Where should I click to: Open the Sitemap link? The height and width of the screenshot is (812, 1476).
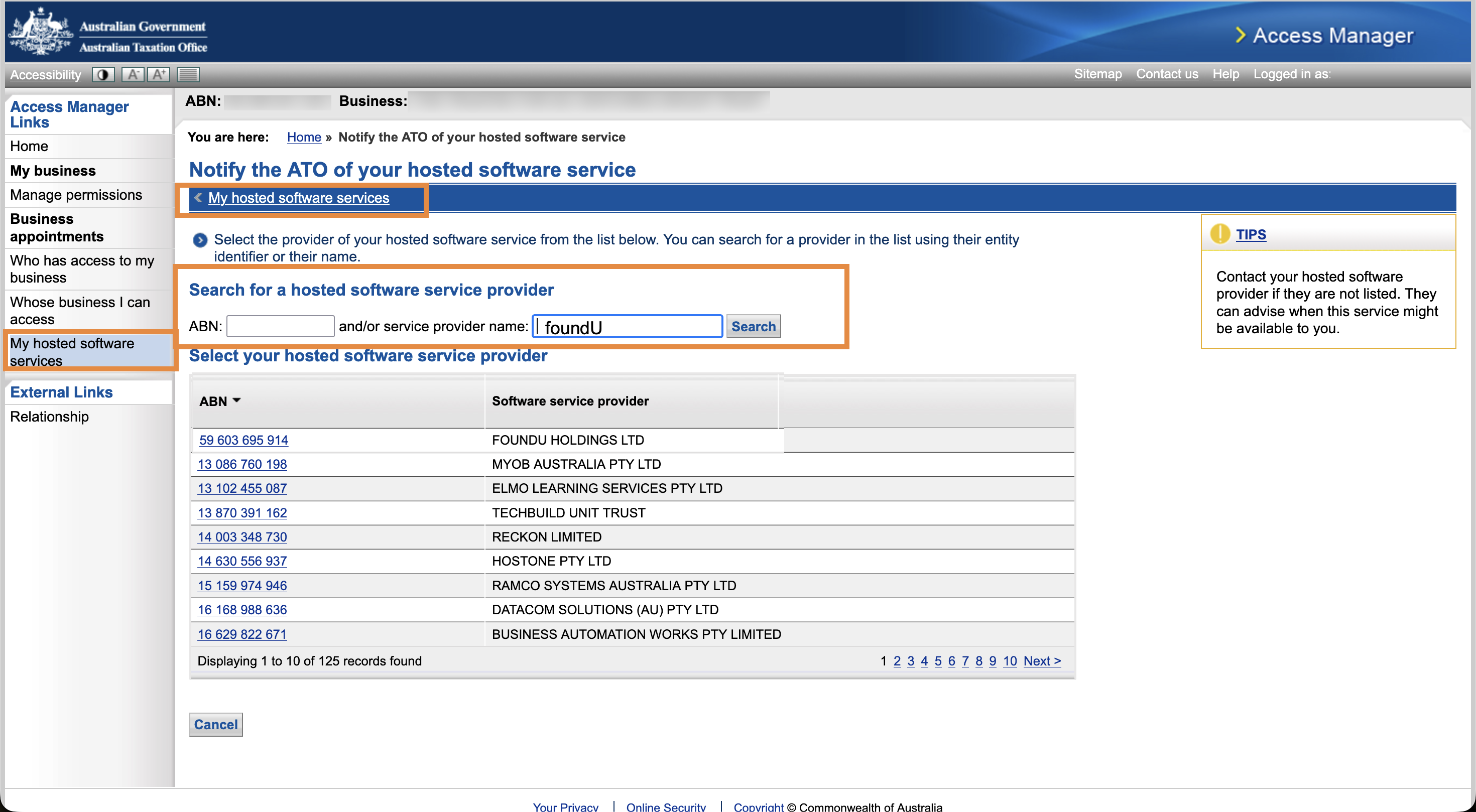(1098, 74)
